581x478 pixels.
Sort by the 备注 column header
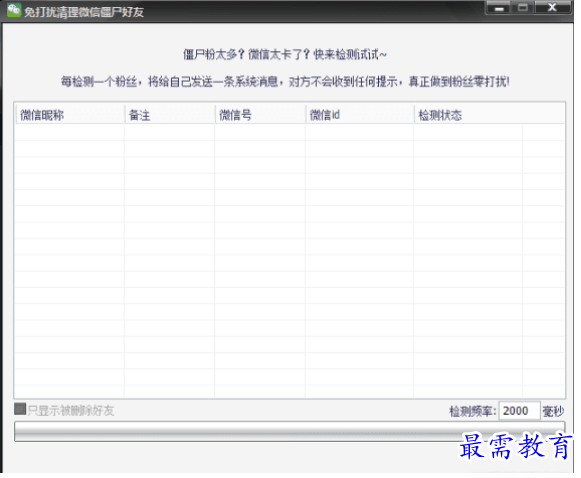click(x=170, y=115)
